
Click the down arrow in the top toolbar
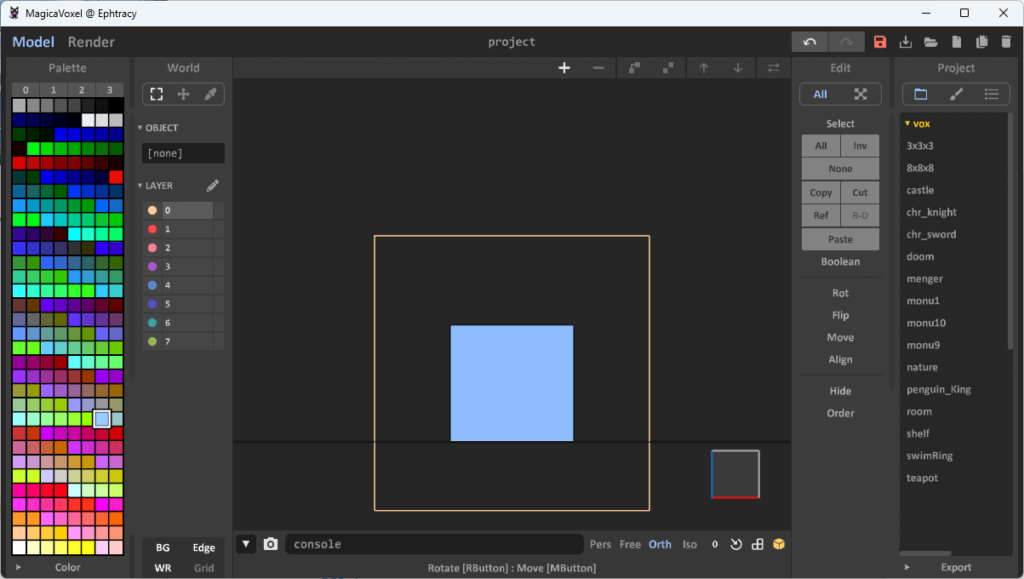(738, 68)
